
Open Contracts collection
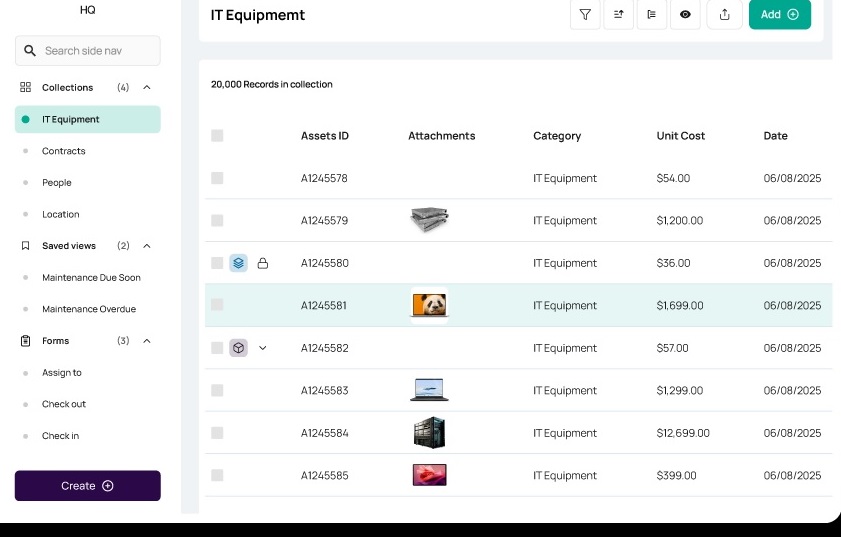point(64,151)
